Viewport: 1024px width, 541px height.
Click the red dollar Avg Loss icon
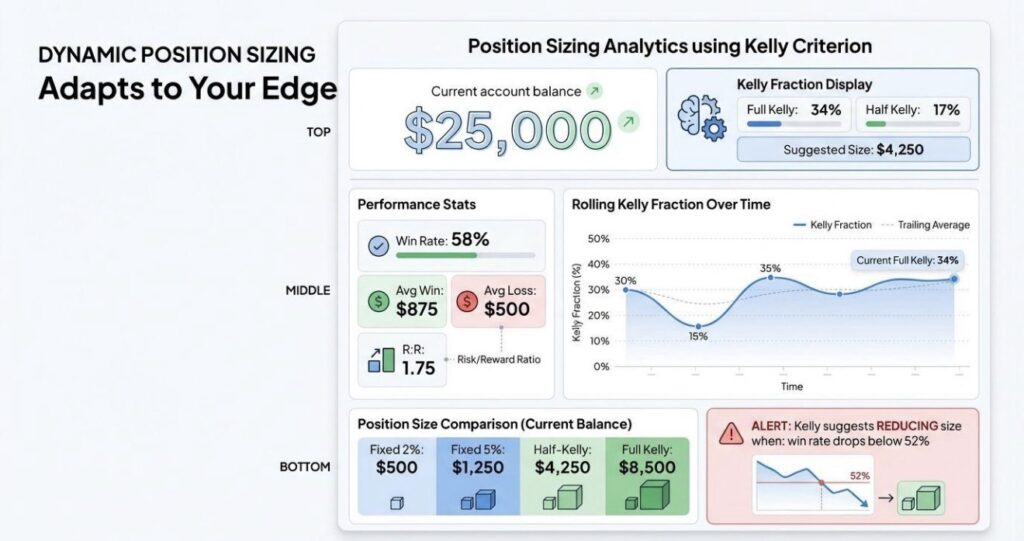pyautogui.click(x=467, y=301)
